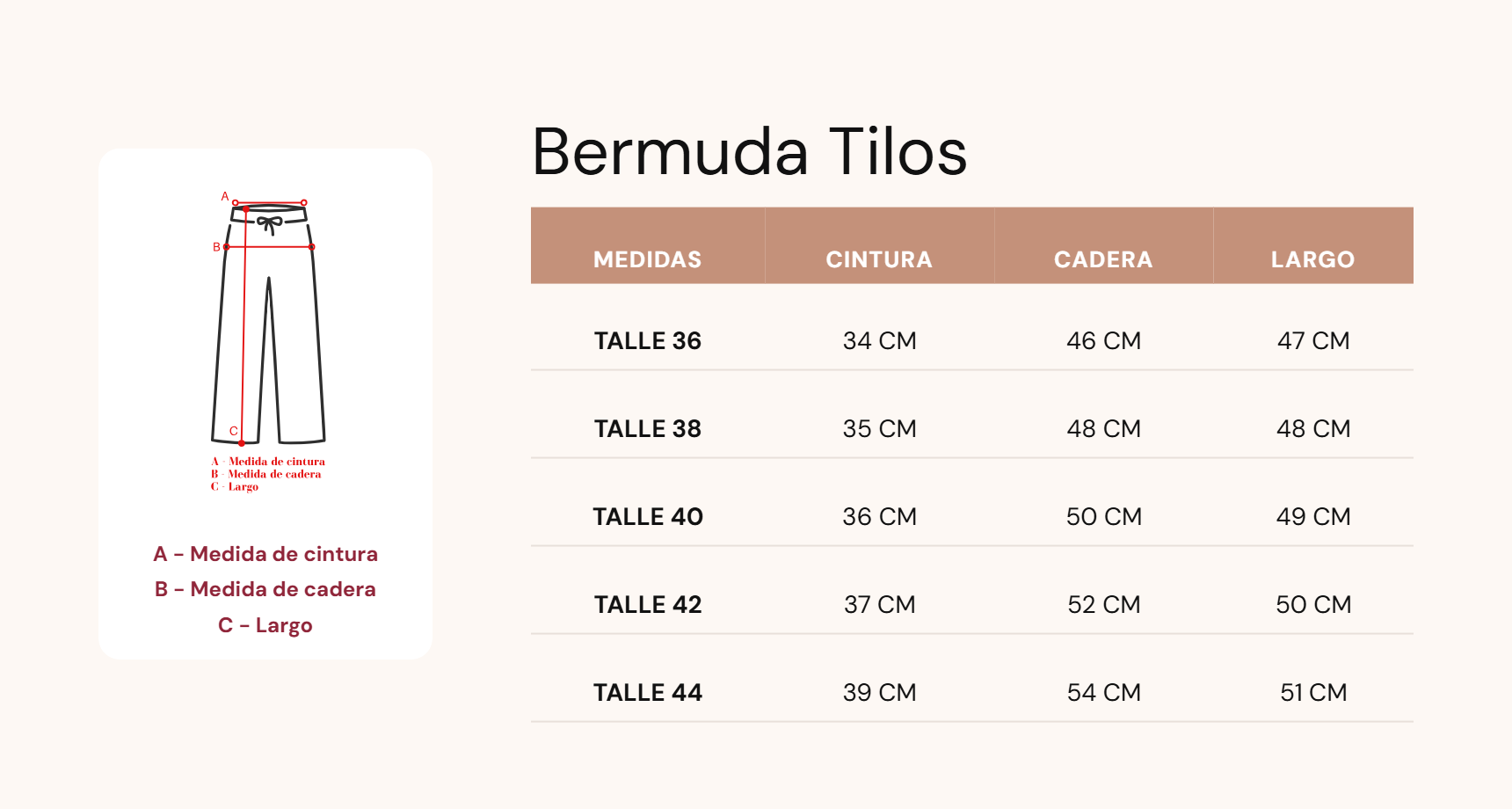Select the MEDIDAS column header
This screenshot has height=809, width=1512.
(647, 259)
